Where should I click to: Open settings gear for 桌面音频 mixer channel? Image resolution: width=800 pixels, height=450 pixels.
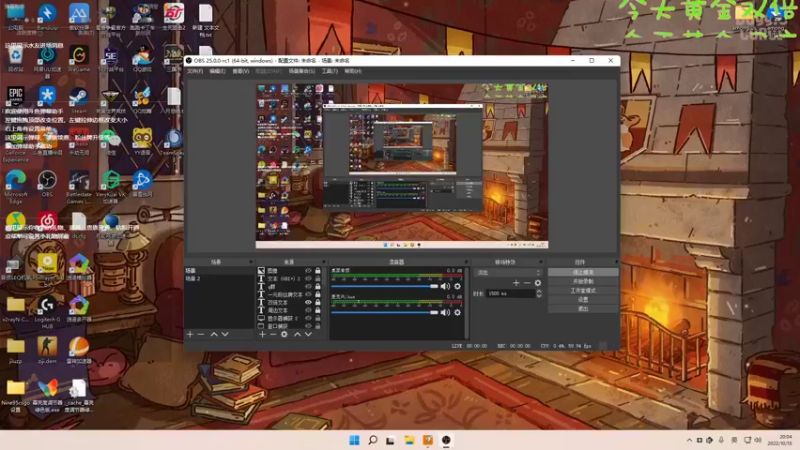pos(457,286)
